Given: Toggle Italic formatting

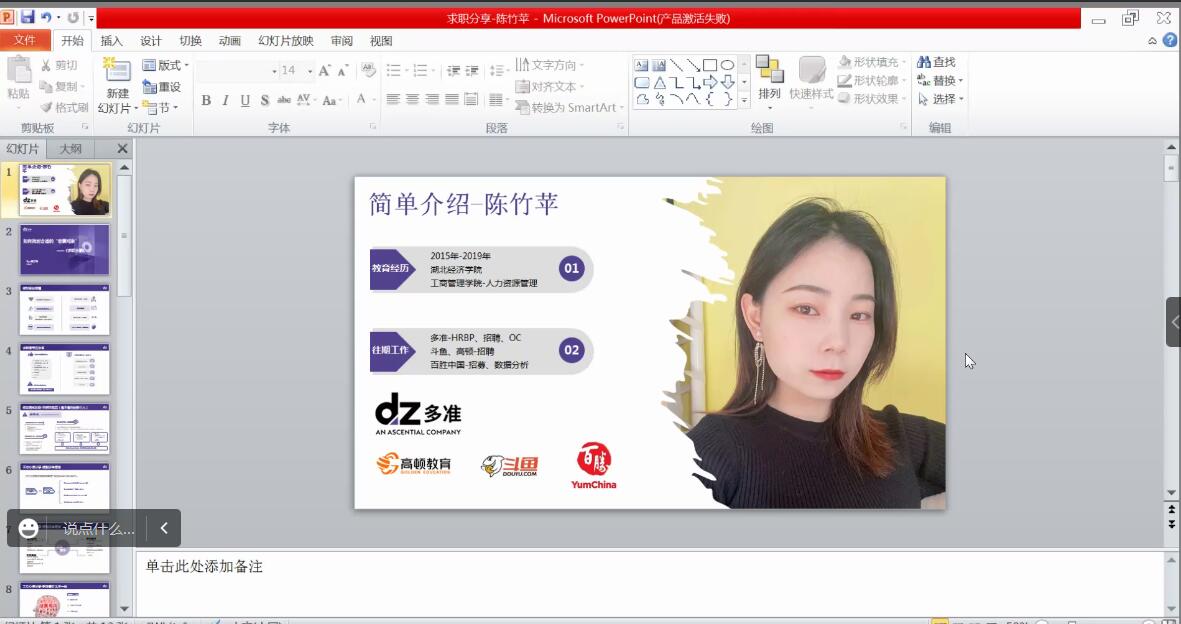Looking at the screenshot, I should pyautogui.click(x=225, y=100).
